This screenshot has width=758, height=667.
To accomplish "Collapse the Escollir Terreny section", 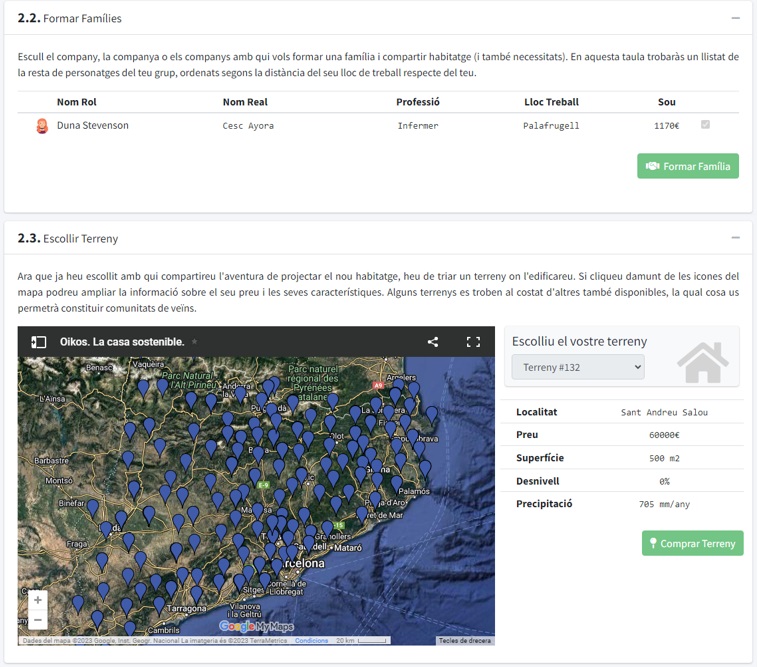I will pos(735,238).
